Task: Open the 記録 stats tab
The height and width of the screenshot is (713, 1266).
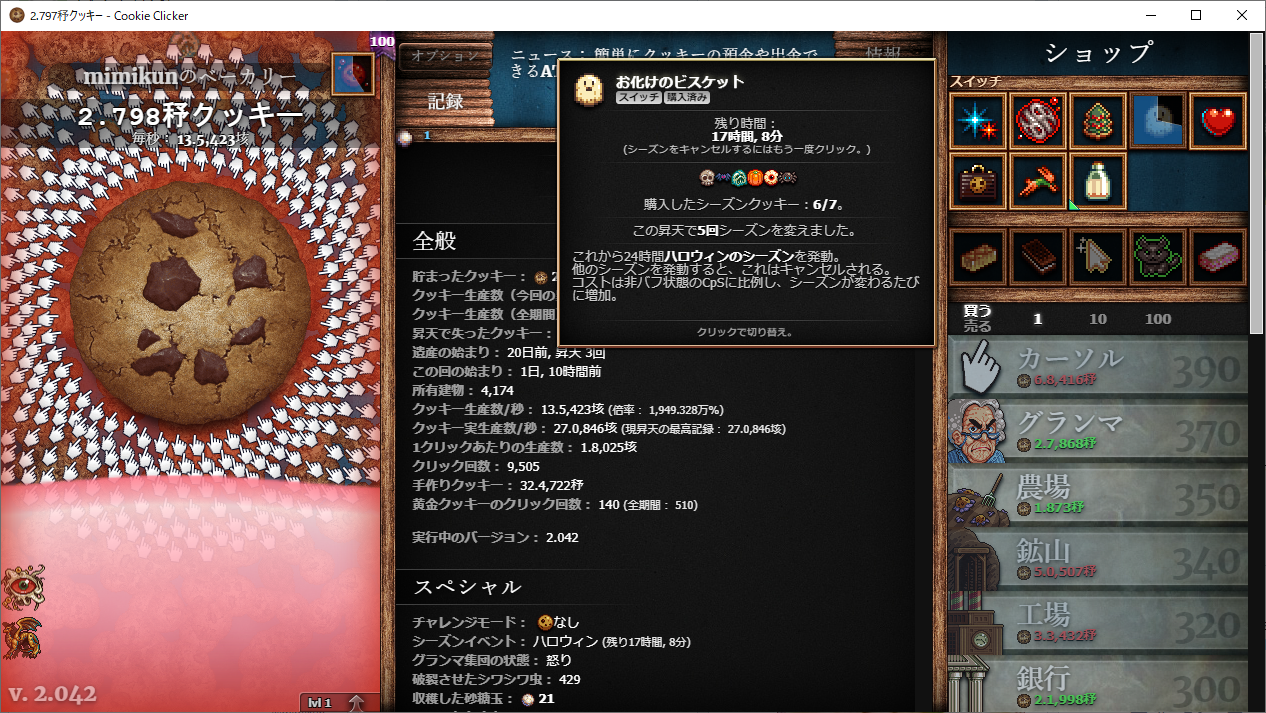Action: 445,101
